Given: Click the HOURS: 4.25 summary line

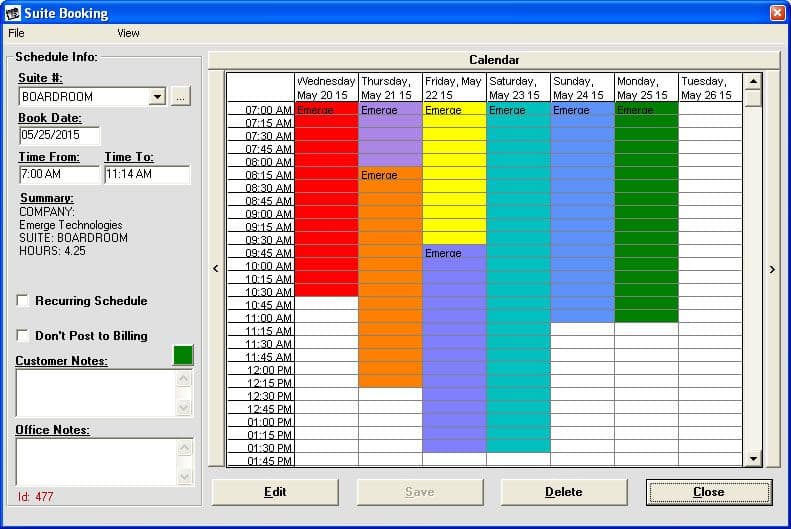Looking at the screenshot, I should [52, 251].
